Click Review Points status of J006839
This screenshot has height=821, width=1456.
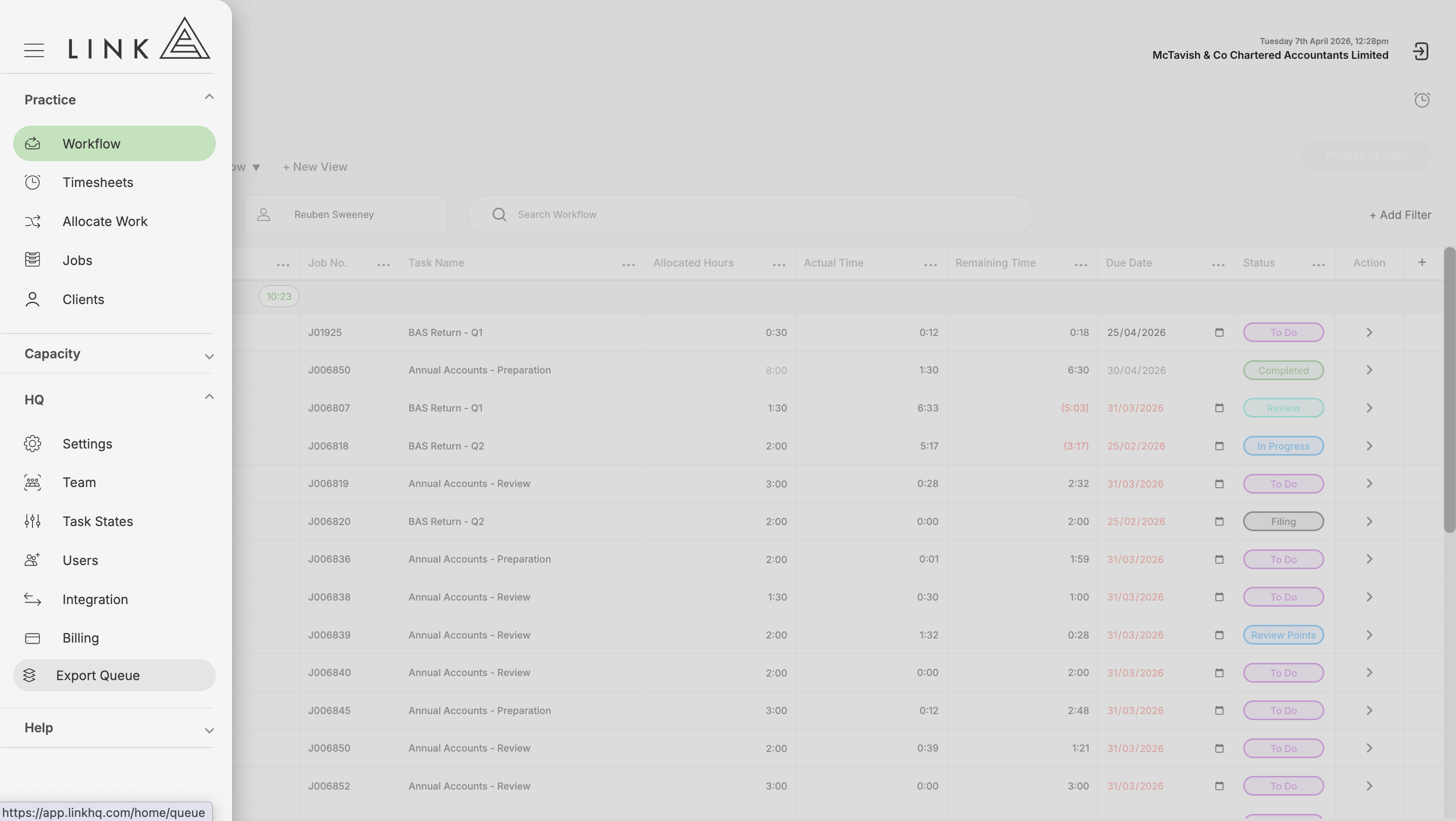pos(1284,635)
